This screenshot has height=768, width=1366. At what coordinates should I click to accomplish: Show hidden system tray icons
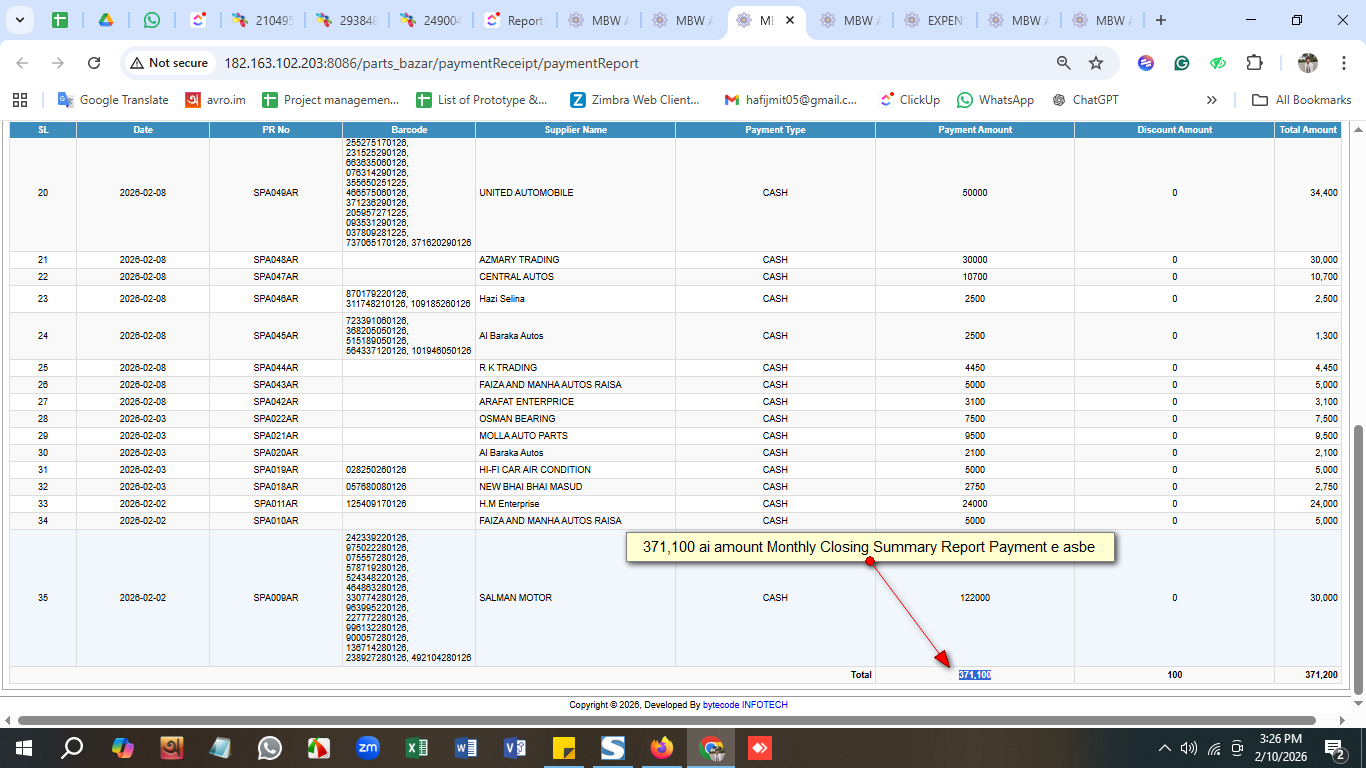coord(1164,748)
